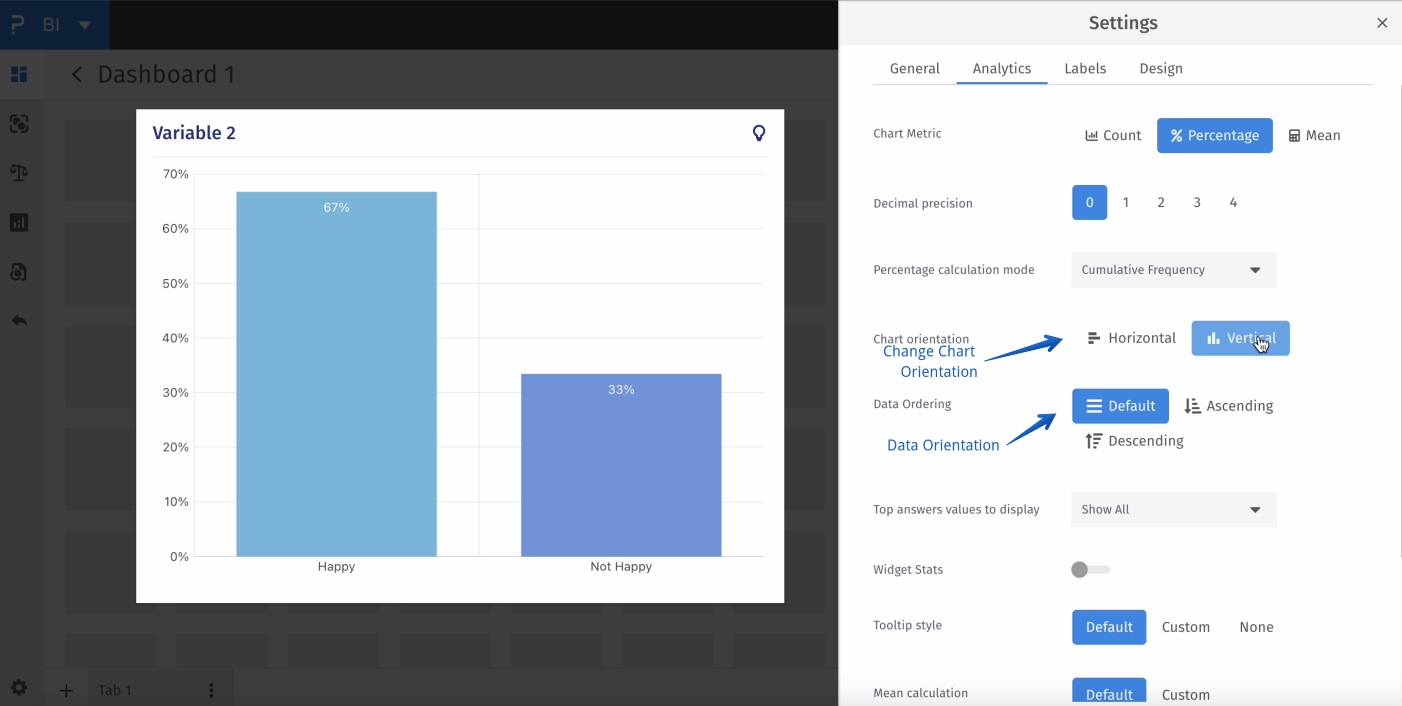The height and width of the screenshot is (706, 1402).
Task: Click the Chart Metric label
Action: point(908,134)
